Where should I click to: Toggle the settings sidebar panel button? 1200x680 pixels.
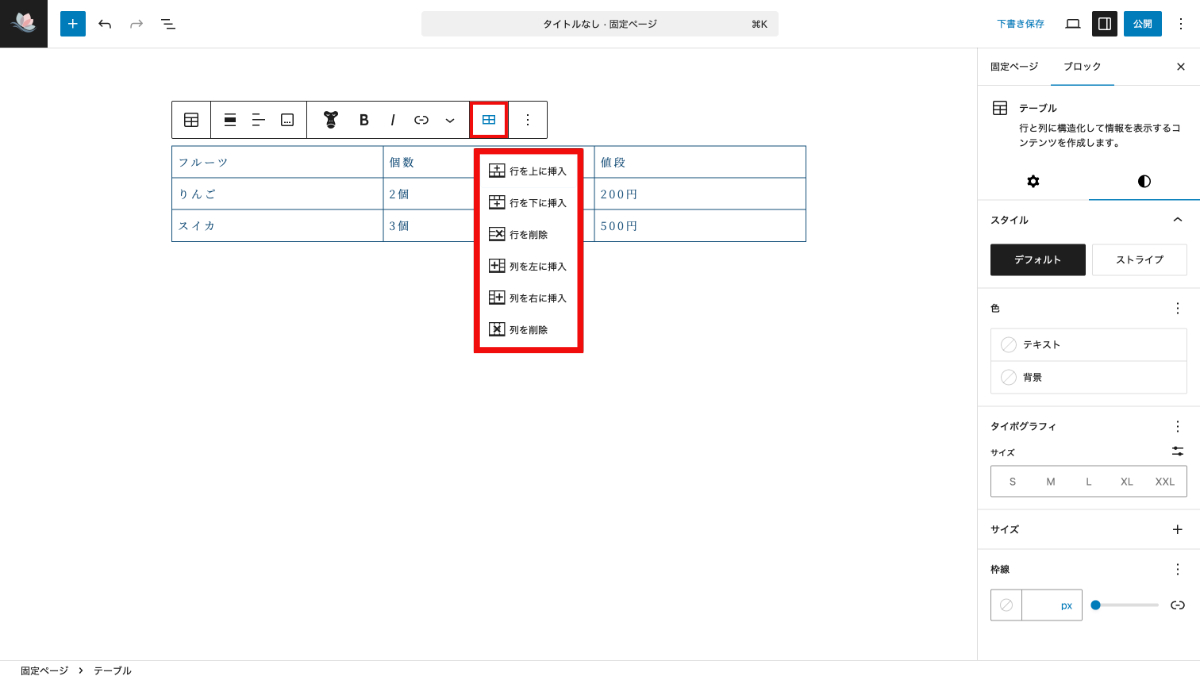1104,23
